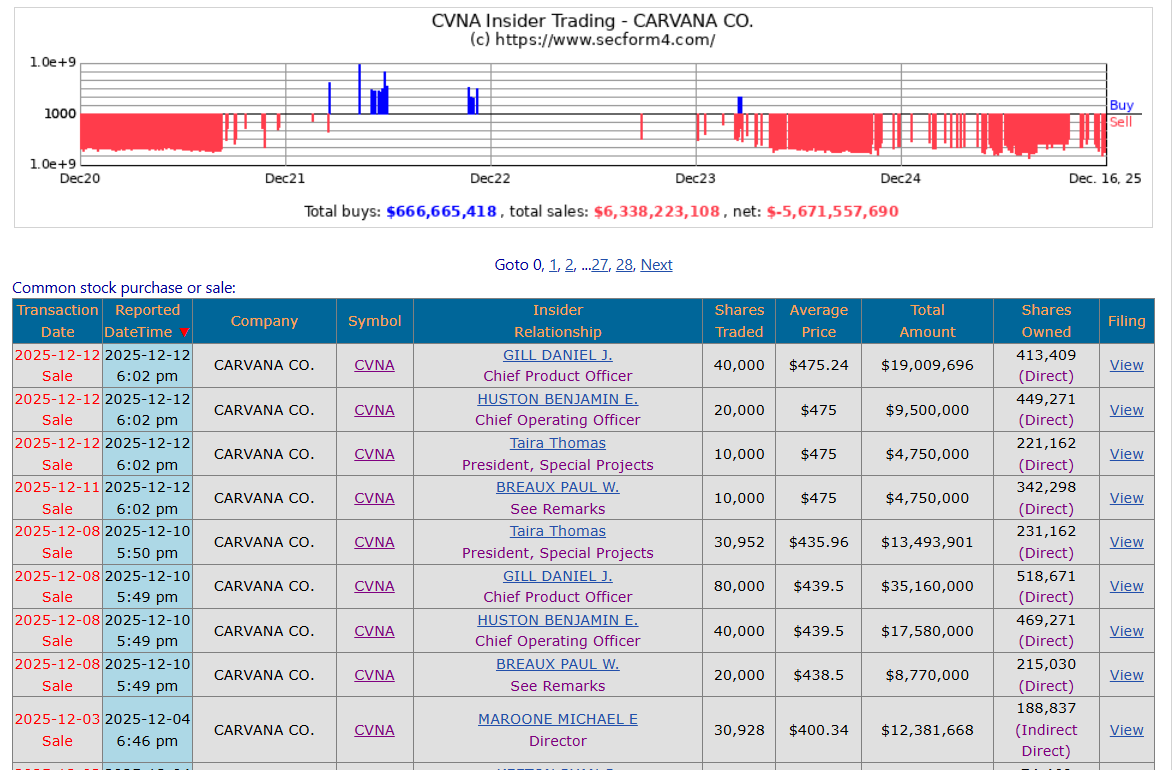The height and width of the screenshot is (770, 1176).
Task: View filing for the $9,500,000 sale
Action: point(1126,410)
